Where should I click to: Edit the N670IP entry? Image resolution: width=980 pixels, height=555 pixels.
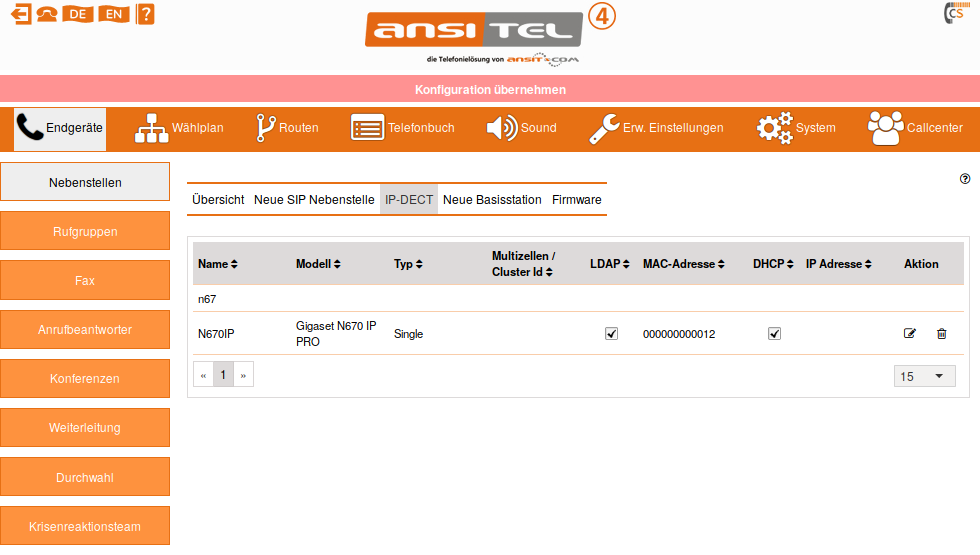click(910, 334)
